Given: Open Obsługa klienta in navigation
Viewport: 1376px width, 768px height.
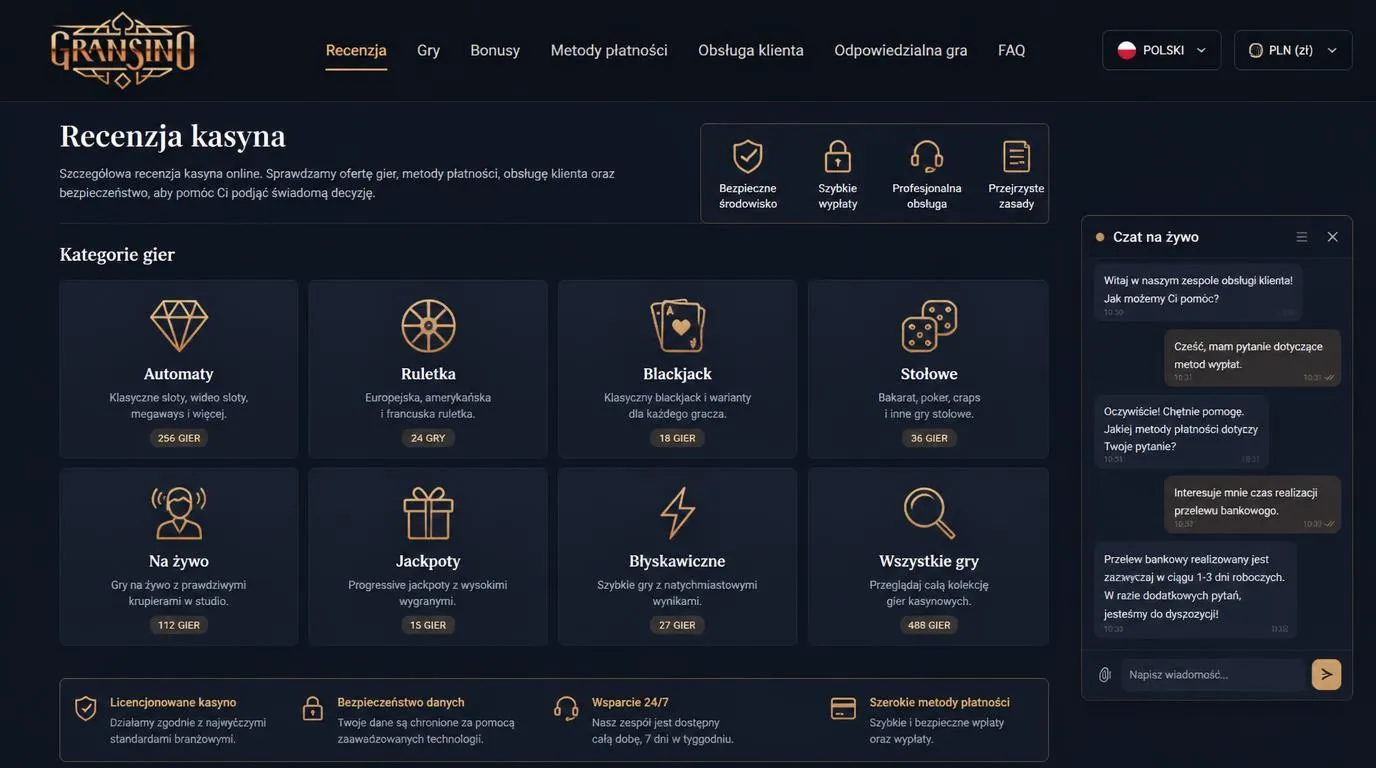Looking at the screenshot, I should 751,50.
